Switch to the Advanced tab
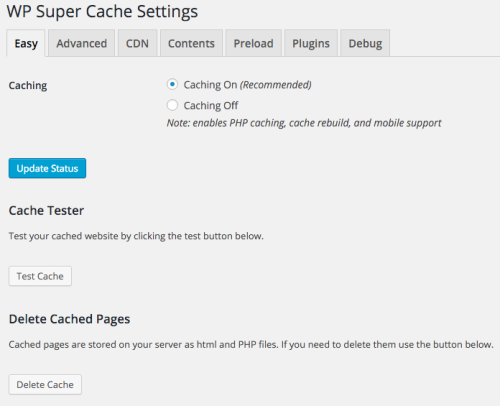The image size is (500, 406). point(82,43)
